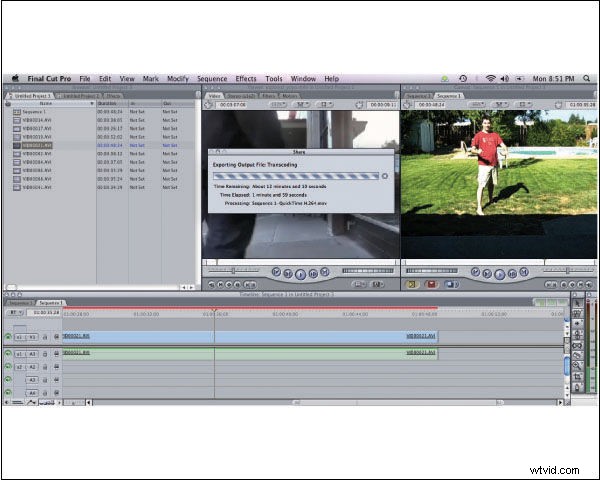Click the a1 source control on track A1
600x480 pixels.
19,354
